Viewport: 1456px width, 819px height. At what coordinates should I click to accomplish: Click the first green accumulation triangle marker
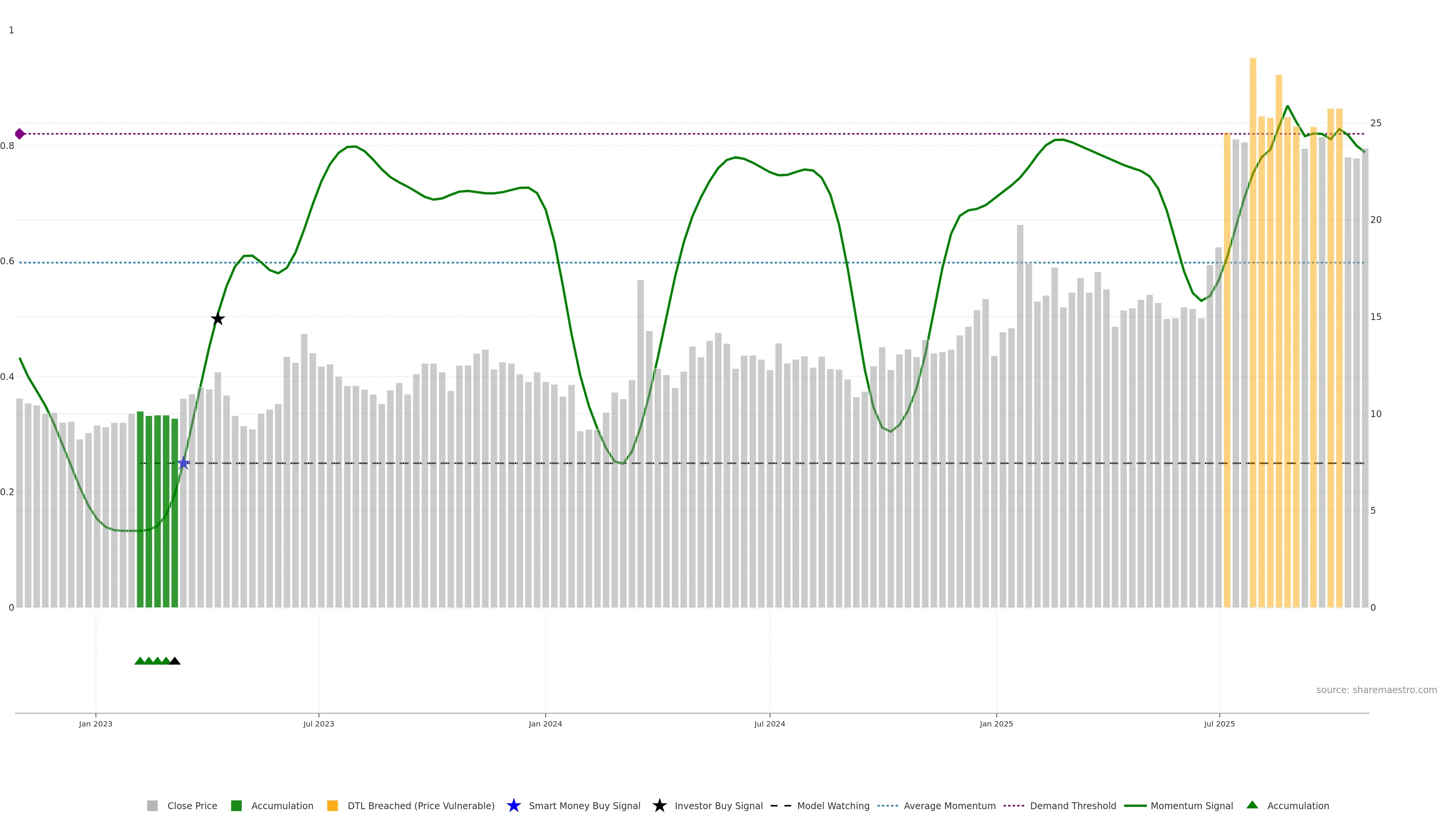point(140,661)
